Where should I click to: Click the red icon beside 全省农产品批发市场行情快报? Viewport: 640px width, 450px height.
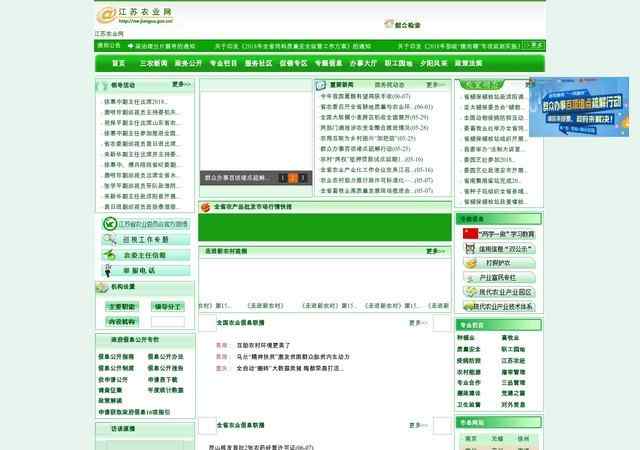click(205, 207)
